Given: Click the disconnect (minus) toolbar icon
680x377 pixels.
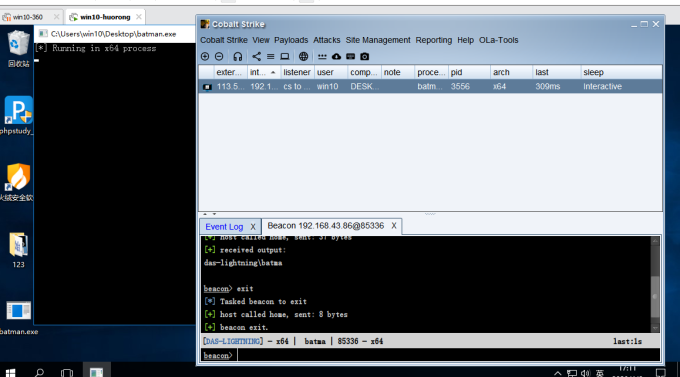Looking at the screenshot, I should point(219,56).
